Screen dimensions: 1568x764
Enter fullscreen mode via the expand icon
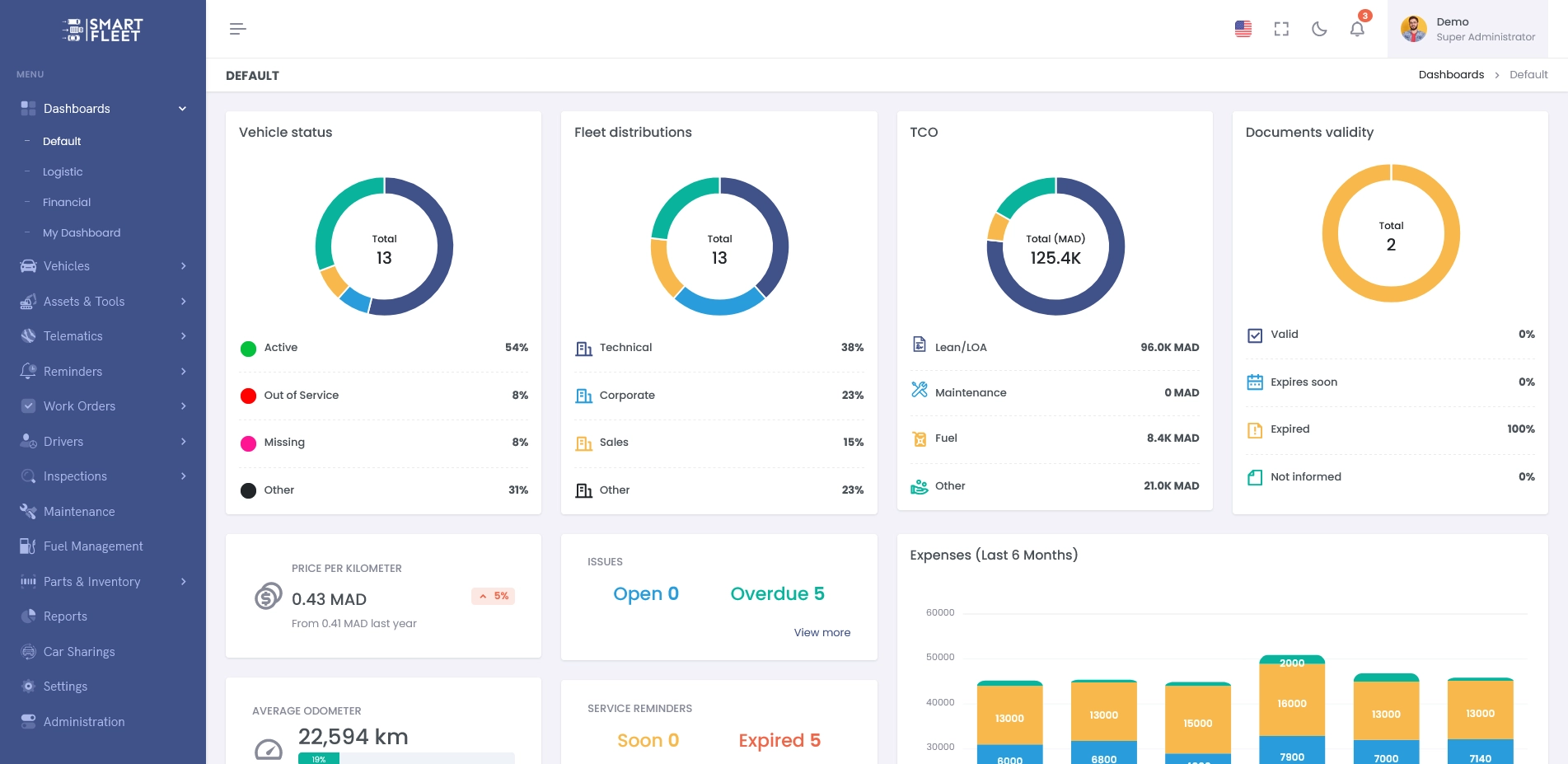[1280, 29]
